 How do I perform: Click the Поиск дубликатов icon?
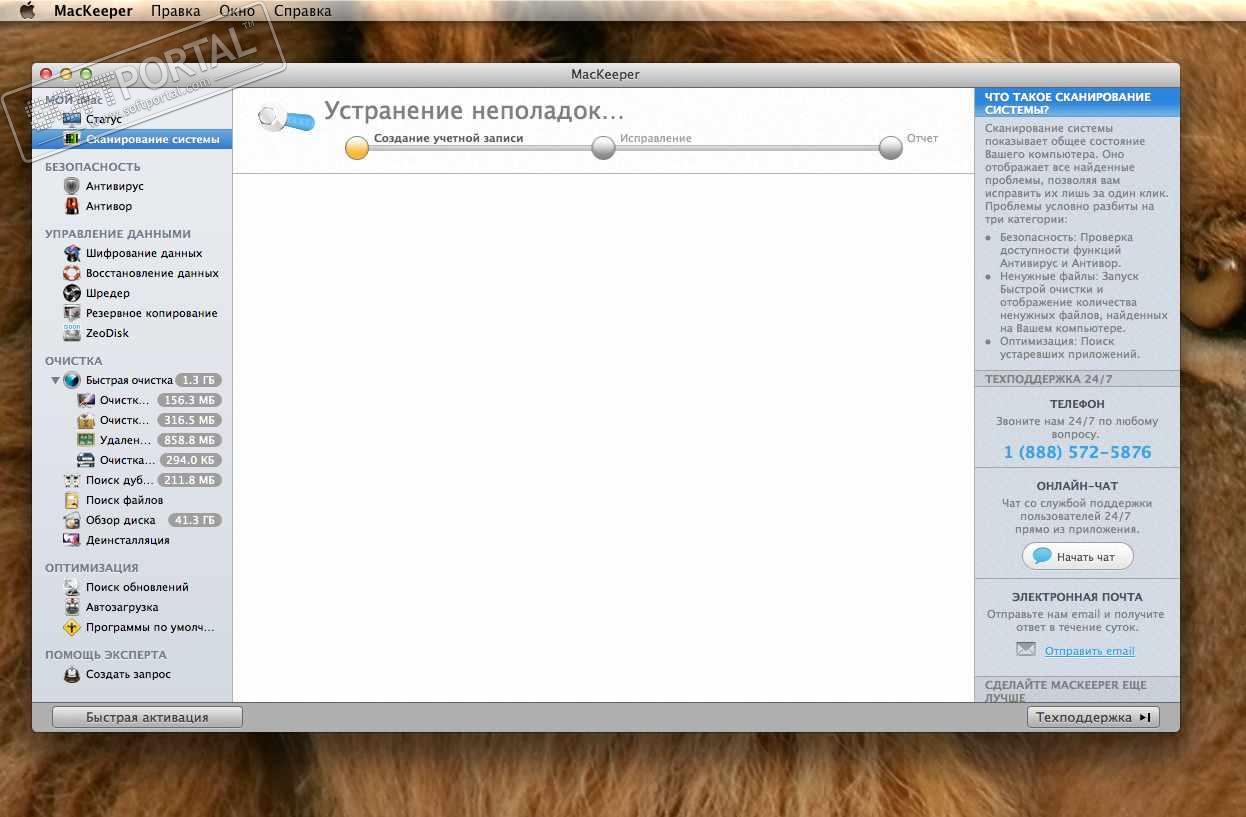[71, 480]
